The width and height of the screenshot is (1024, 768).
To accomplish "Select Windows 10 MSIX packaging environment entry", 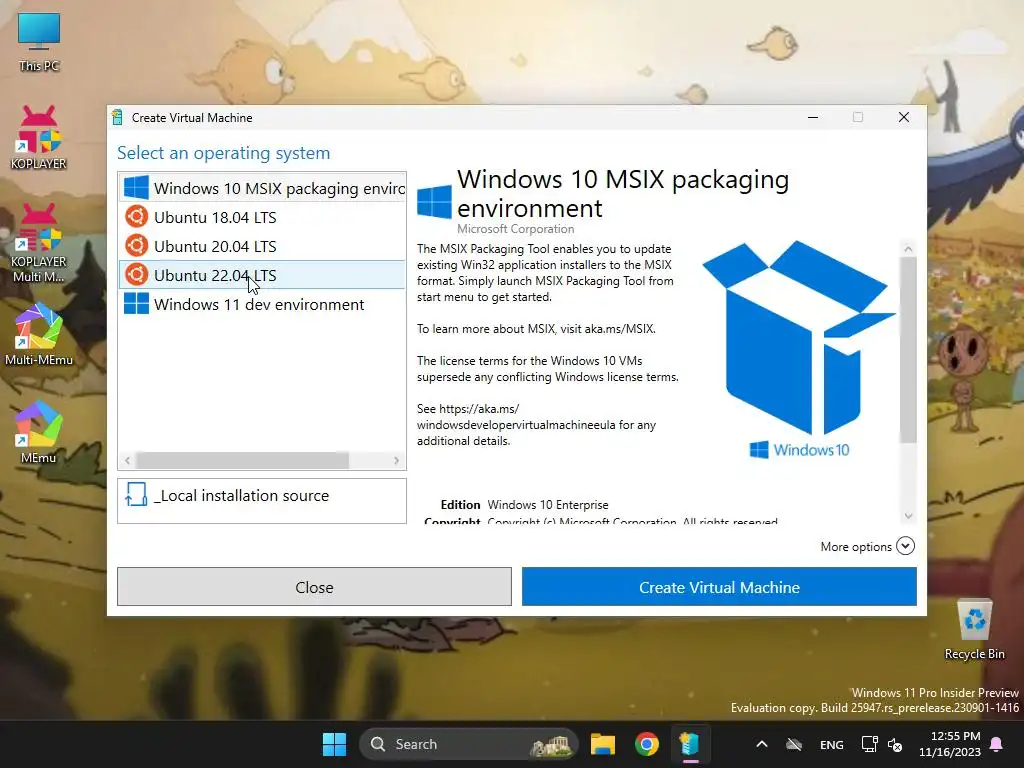I will click(x=262, y=188).
